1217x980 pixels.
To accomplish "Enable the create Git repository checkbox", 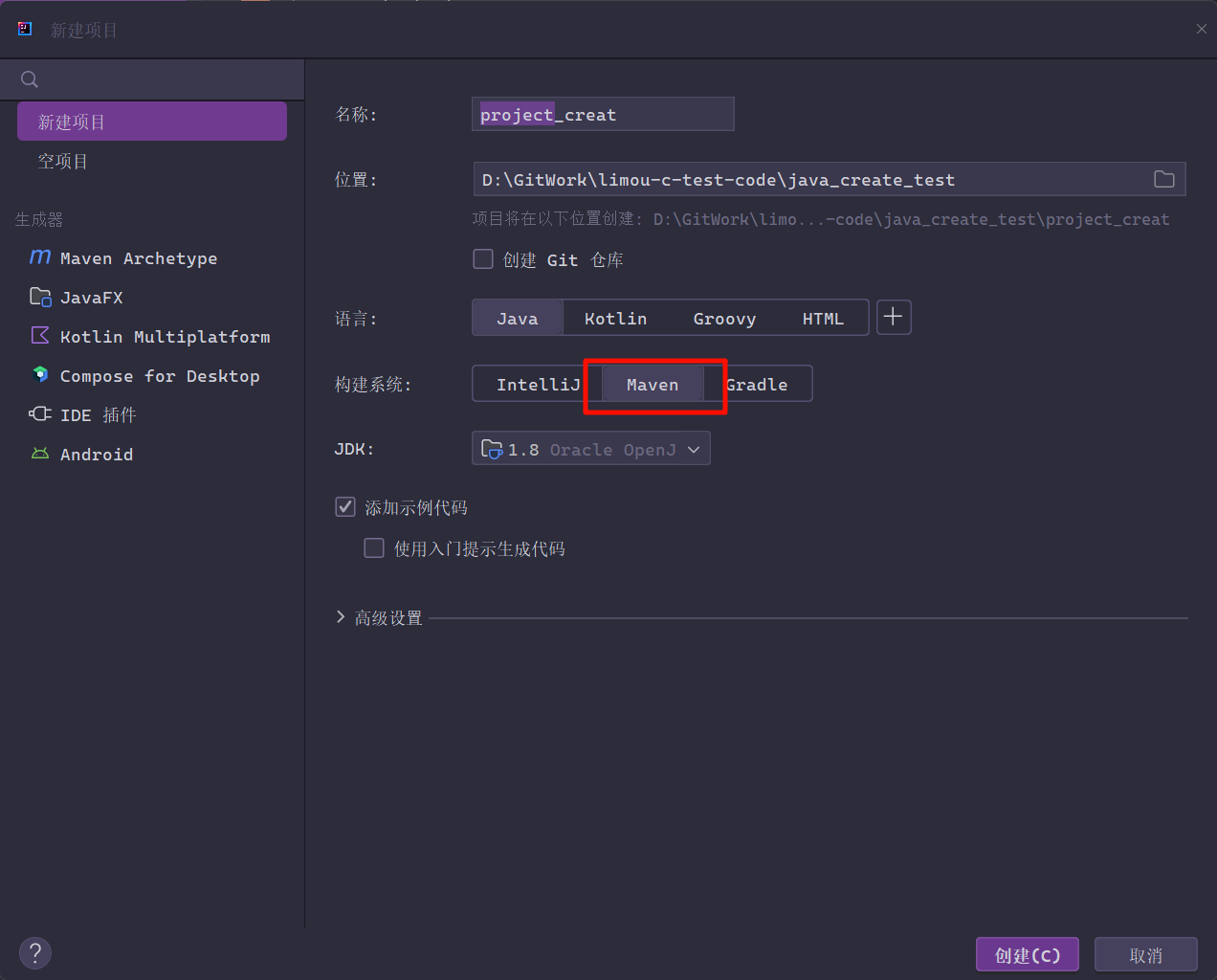I will [x=483, y=259].
